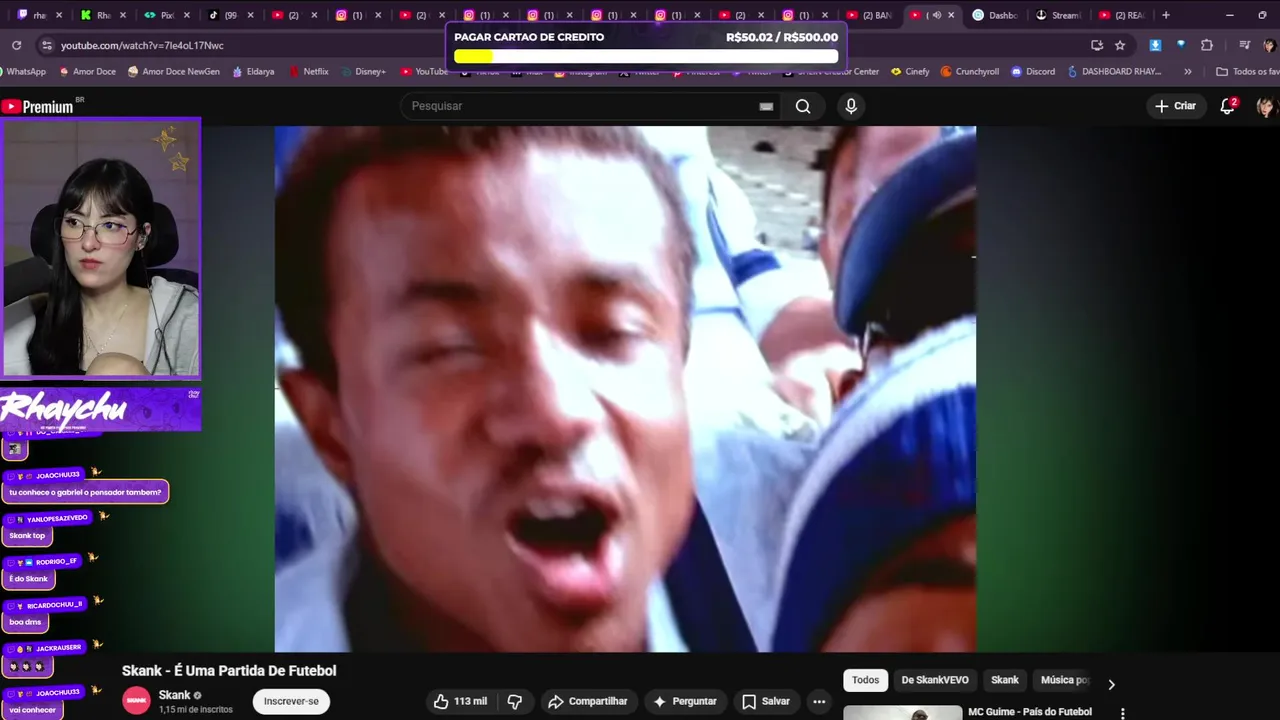Open the Netflix bookmark
This screenshot has width=1280, height=720.
click(x=309, y=72)
